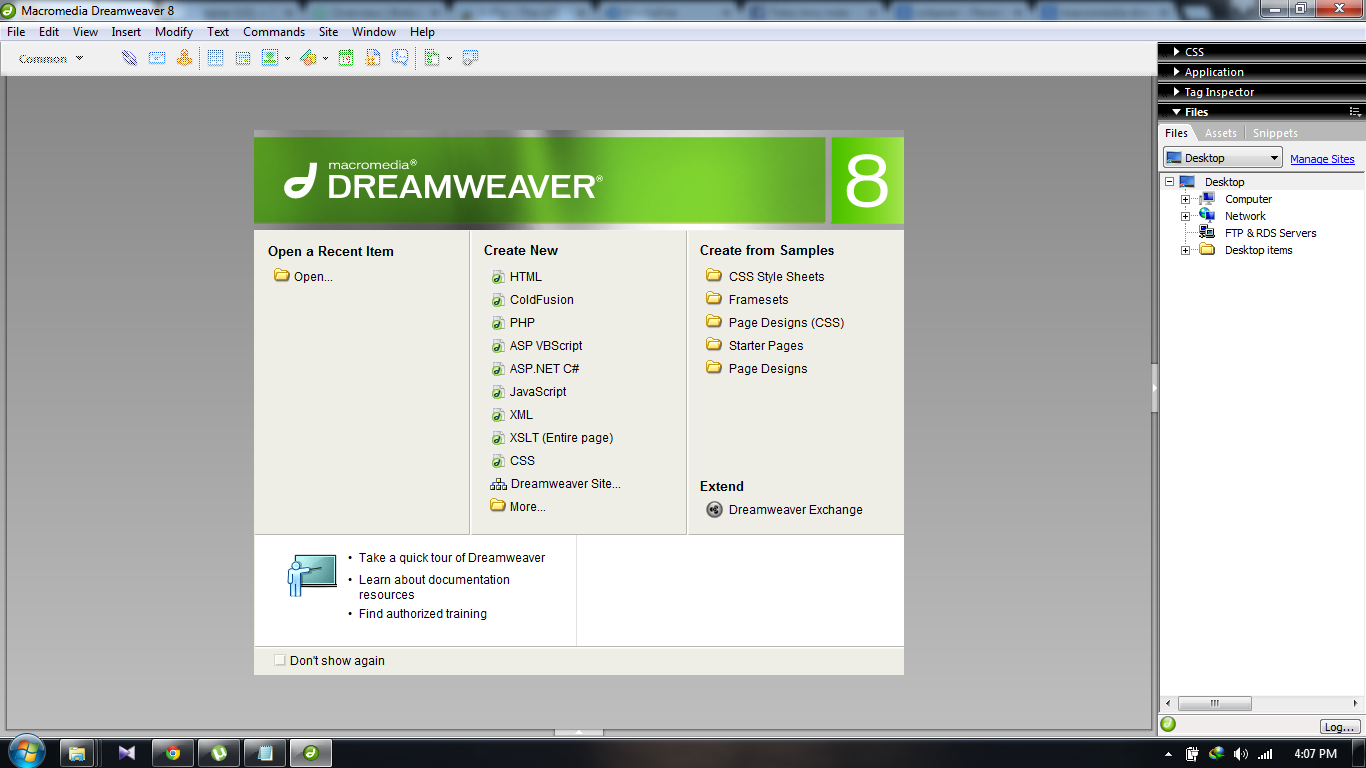Open the Modify menu

(x=174, y=32)
